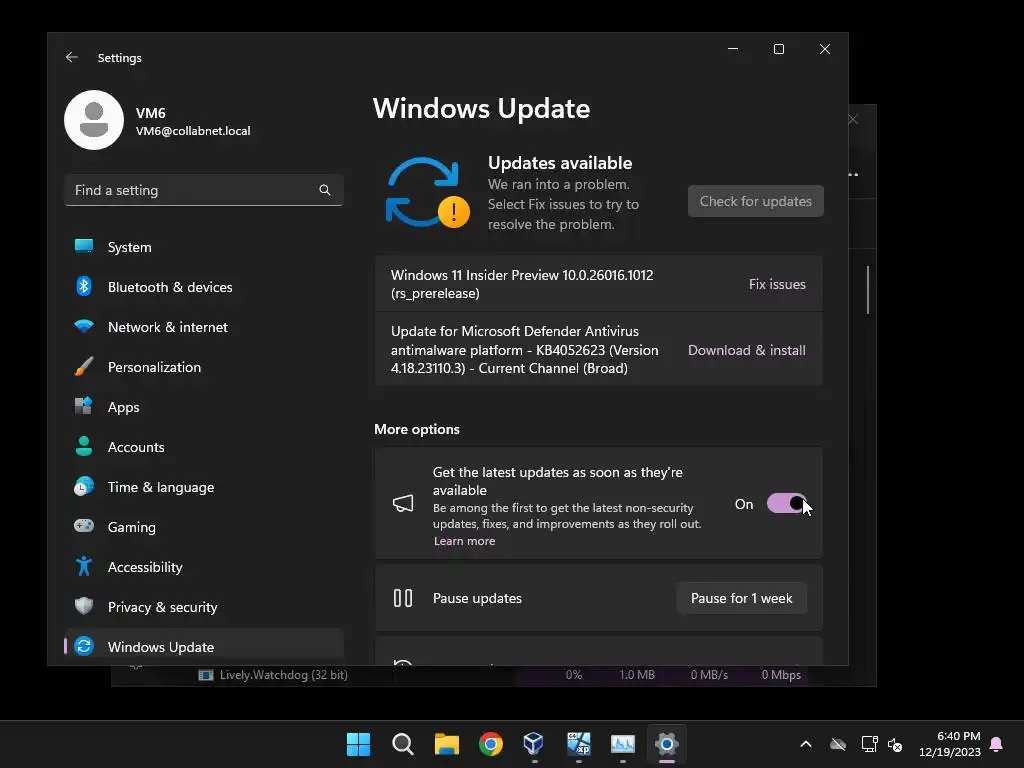The height and width of the screenshot is (768, 1024).
Task: Open System settings
Action: point(204,247)
